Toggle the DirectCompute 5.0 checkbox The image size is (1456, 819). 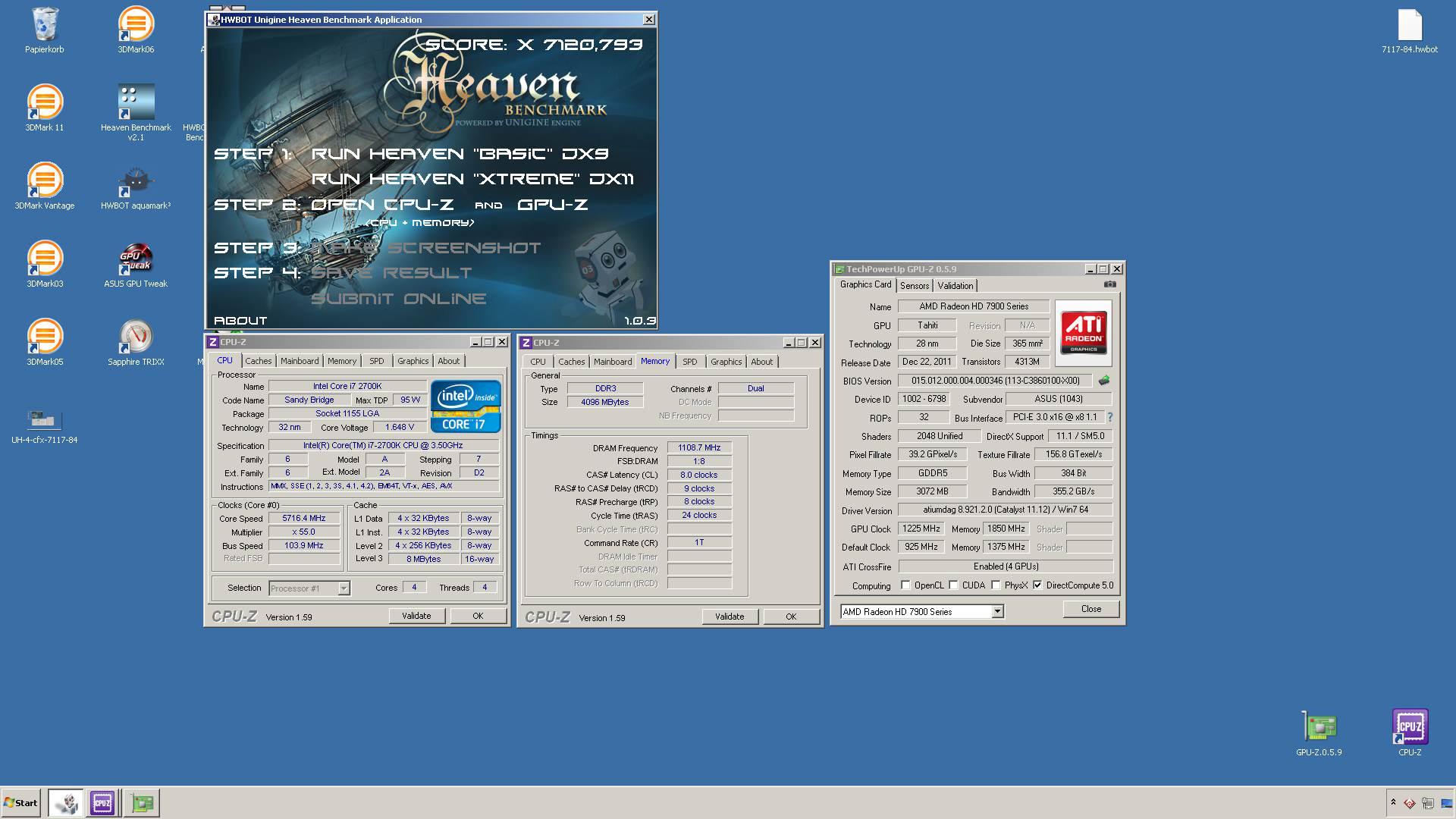[x=1037, y=585]
